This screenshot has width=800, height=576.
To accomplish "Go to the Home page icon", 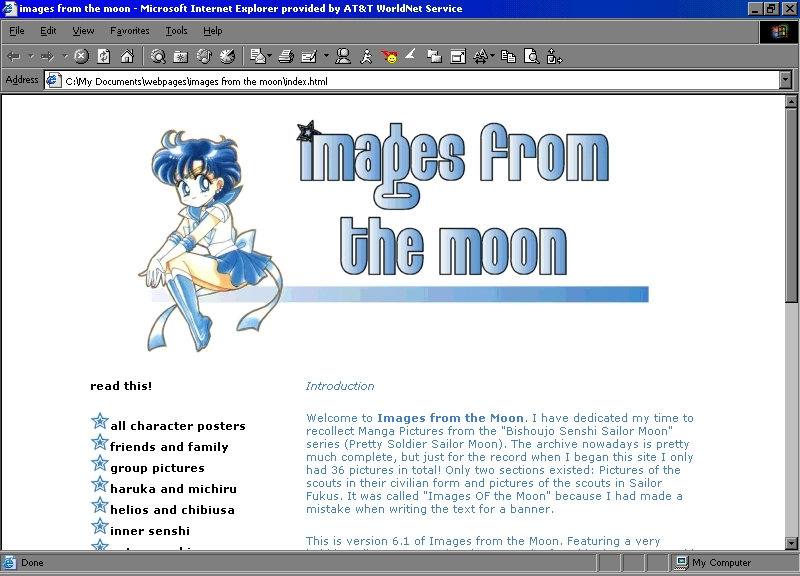I will [127, 56].
